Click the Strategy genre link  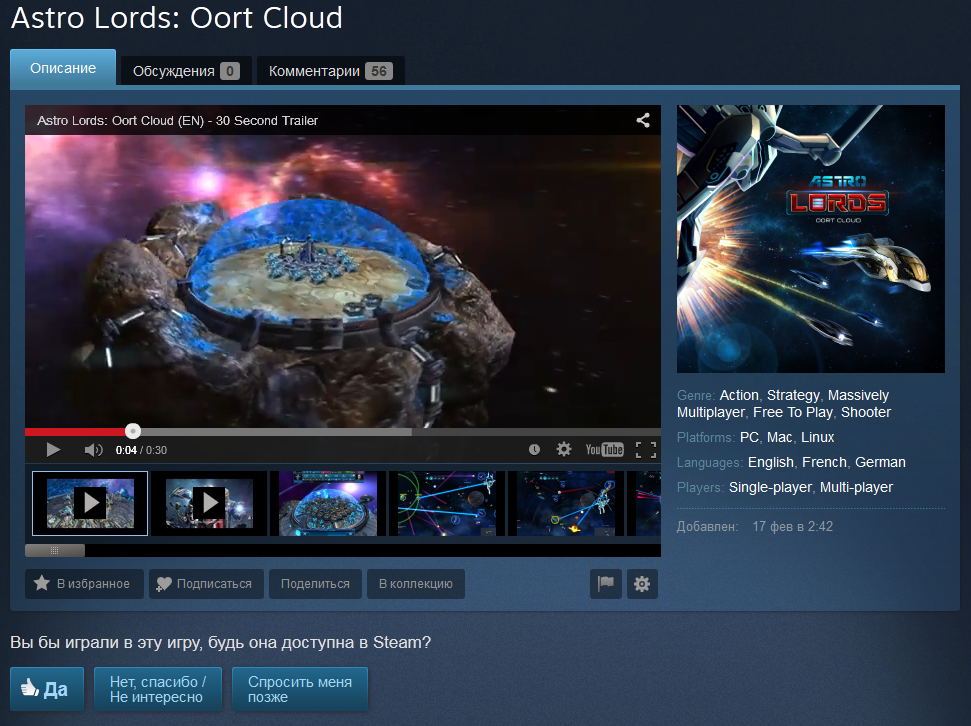(793, 395)
